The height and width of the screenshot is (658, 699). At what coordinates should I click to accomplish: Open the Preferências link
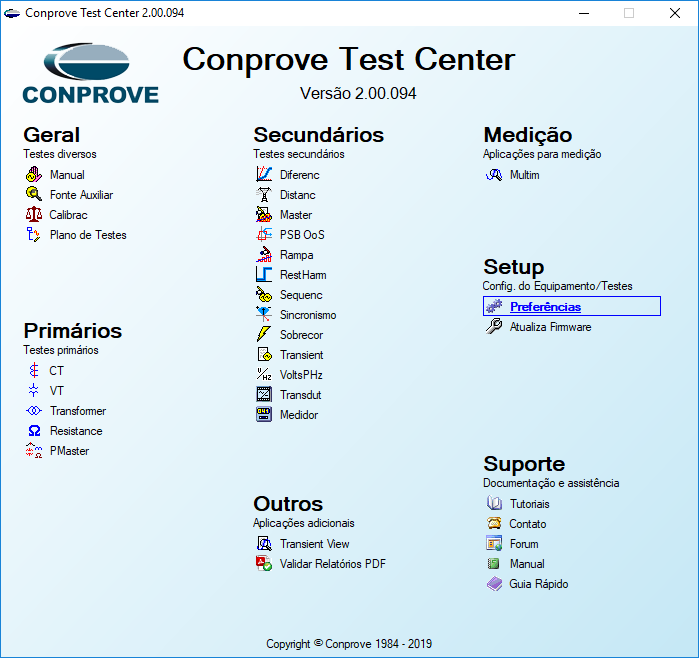click(x=545, y=307)
